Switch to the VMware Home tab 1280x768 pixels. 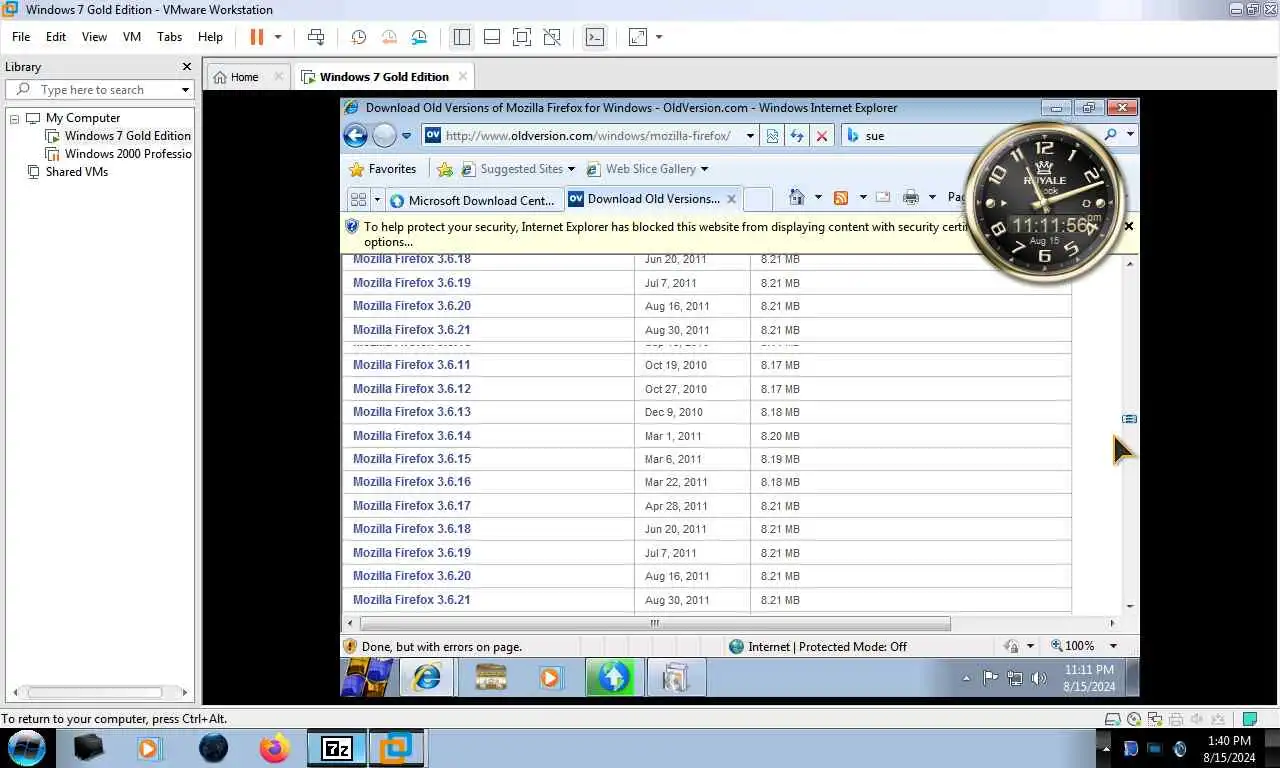coord(245,77)
